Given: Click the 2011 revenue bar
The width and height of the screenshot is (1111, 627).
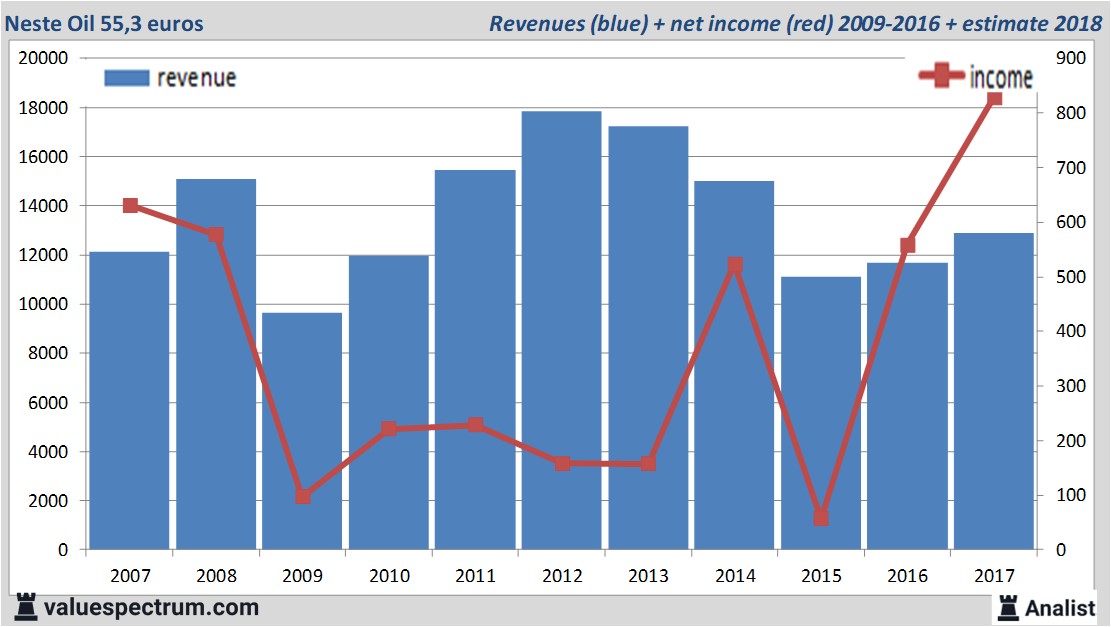Looking at the screenshot, I should (475, 360).
